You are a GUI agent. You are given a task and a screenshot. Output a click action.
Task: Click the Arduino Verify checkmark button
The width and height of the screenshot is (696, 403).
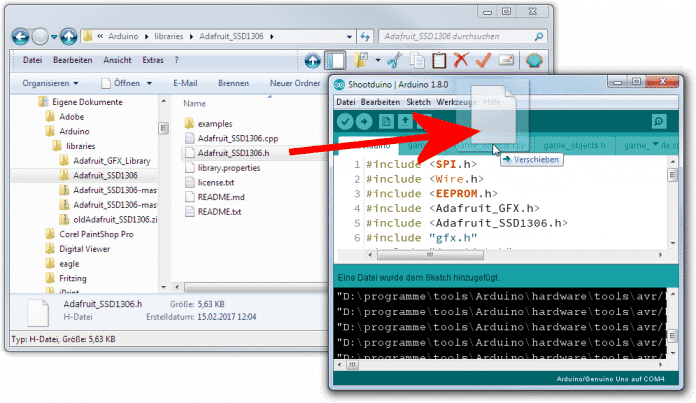click(x=345, y=121)
